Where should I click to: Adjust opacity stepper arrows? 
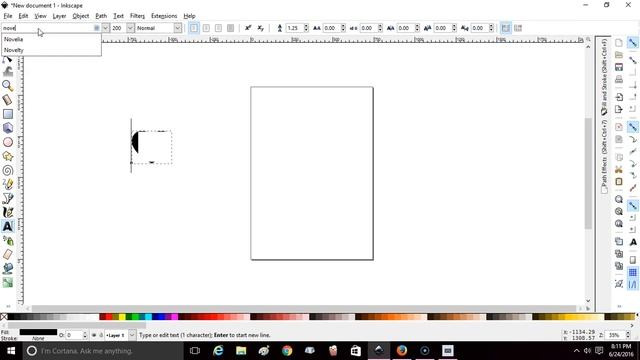(85, 335)
